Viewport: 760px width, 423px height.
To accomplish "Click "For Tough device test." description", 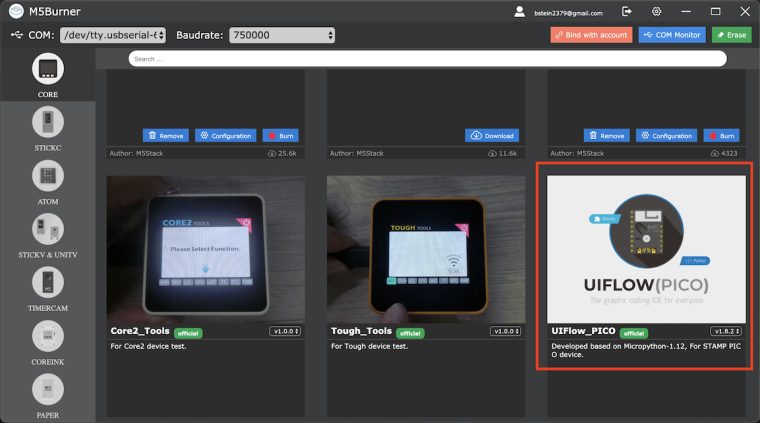I will [x=369, y=346].
